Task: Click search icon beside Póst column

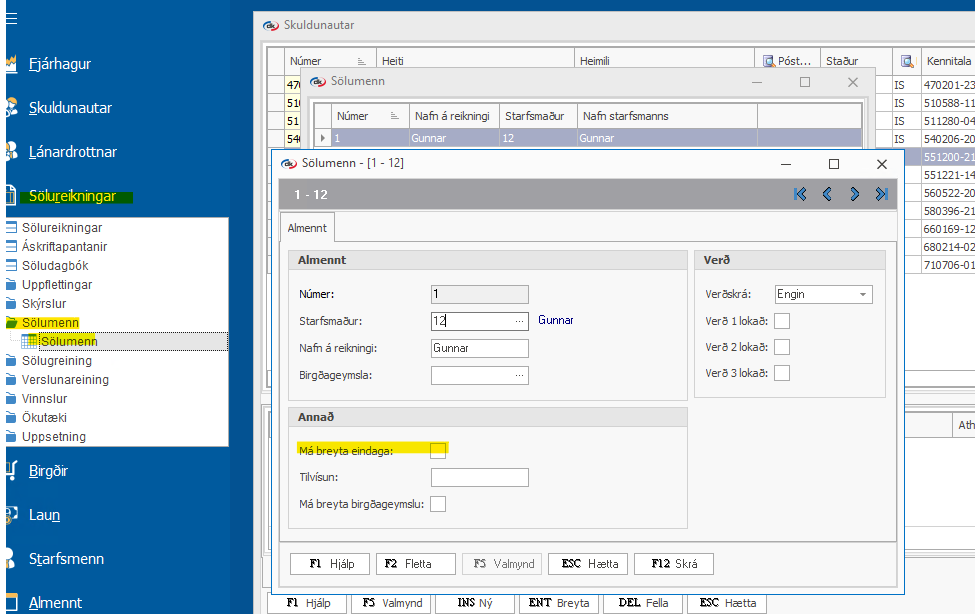Action: click(769, 61)
